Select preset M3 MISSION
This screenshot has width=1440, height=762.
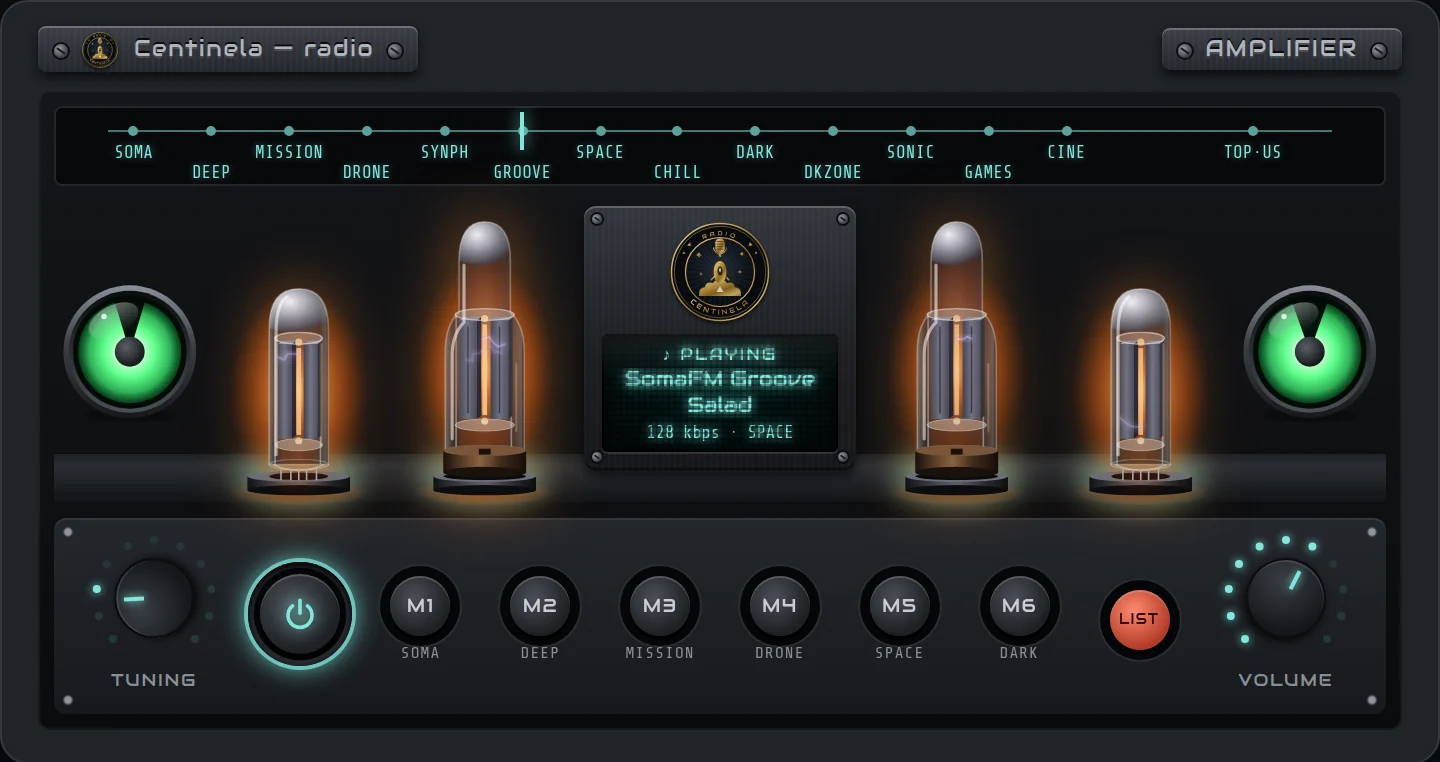[660, 605]
